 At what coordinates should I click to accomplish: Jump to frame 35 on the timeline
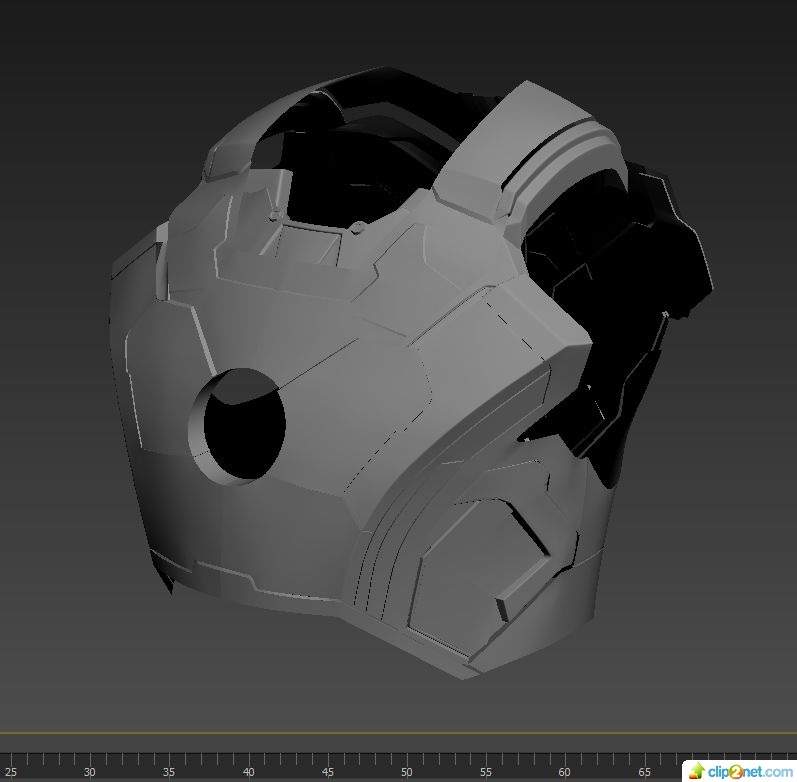click(x=169, y=771)
